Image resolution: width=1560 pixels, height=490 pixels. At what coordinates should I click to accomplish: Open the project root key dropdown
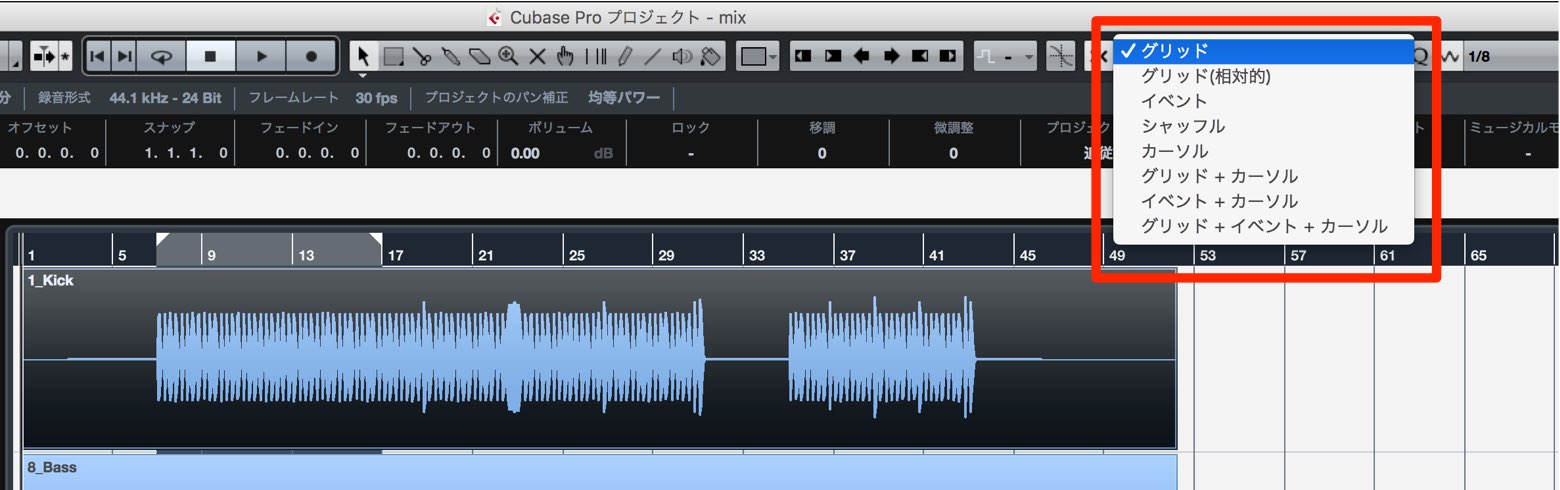coord(1007,57)
